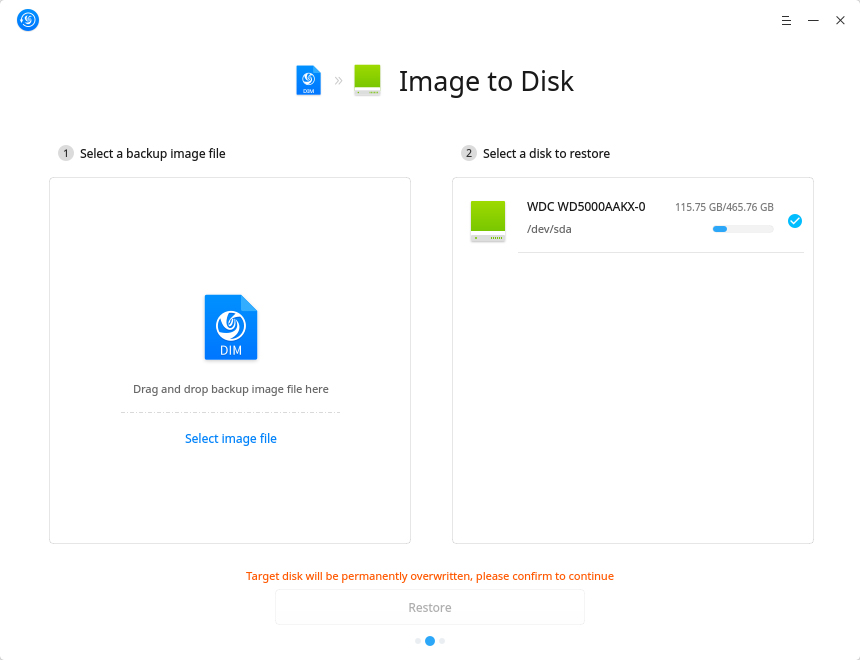The width and height of the screenshot is (860, 660).
Task: Click the Select image file link
Action: click(x=230, y=438)
